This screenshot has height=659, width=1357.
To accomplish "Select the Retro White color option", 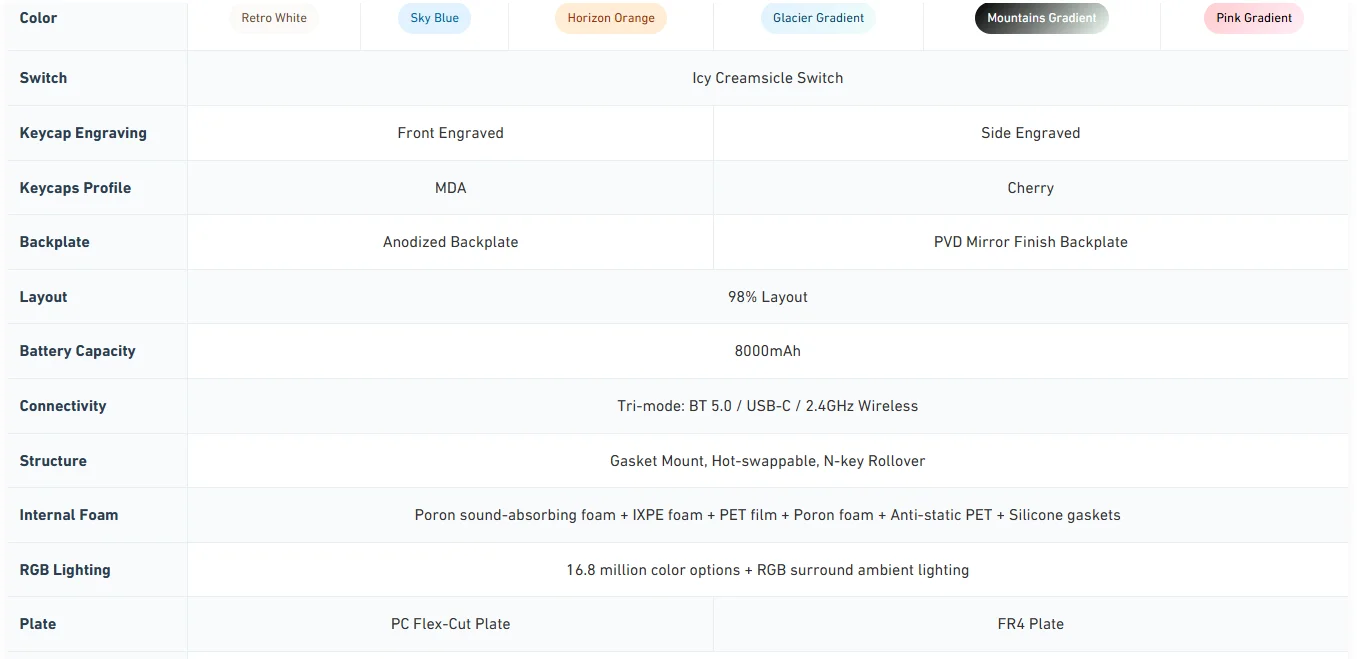I will (274, 18).
